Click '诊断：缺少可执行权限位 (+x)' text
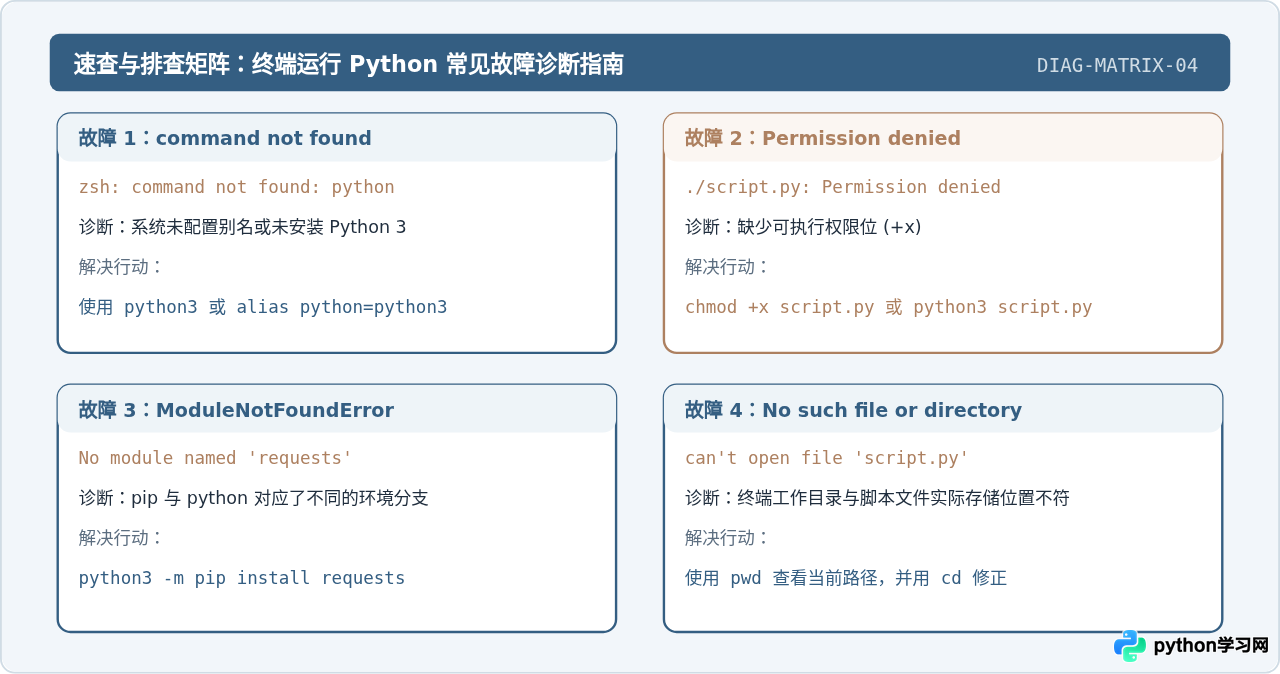The width and height of the screenshot is (1280, 674). [x=803, y=227]
